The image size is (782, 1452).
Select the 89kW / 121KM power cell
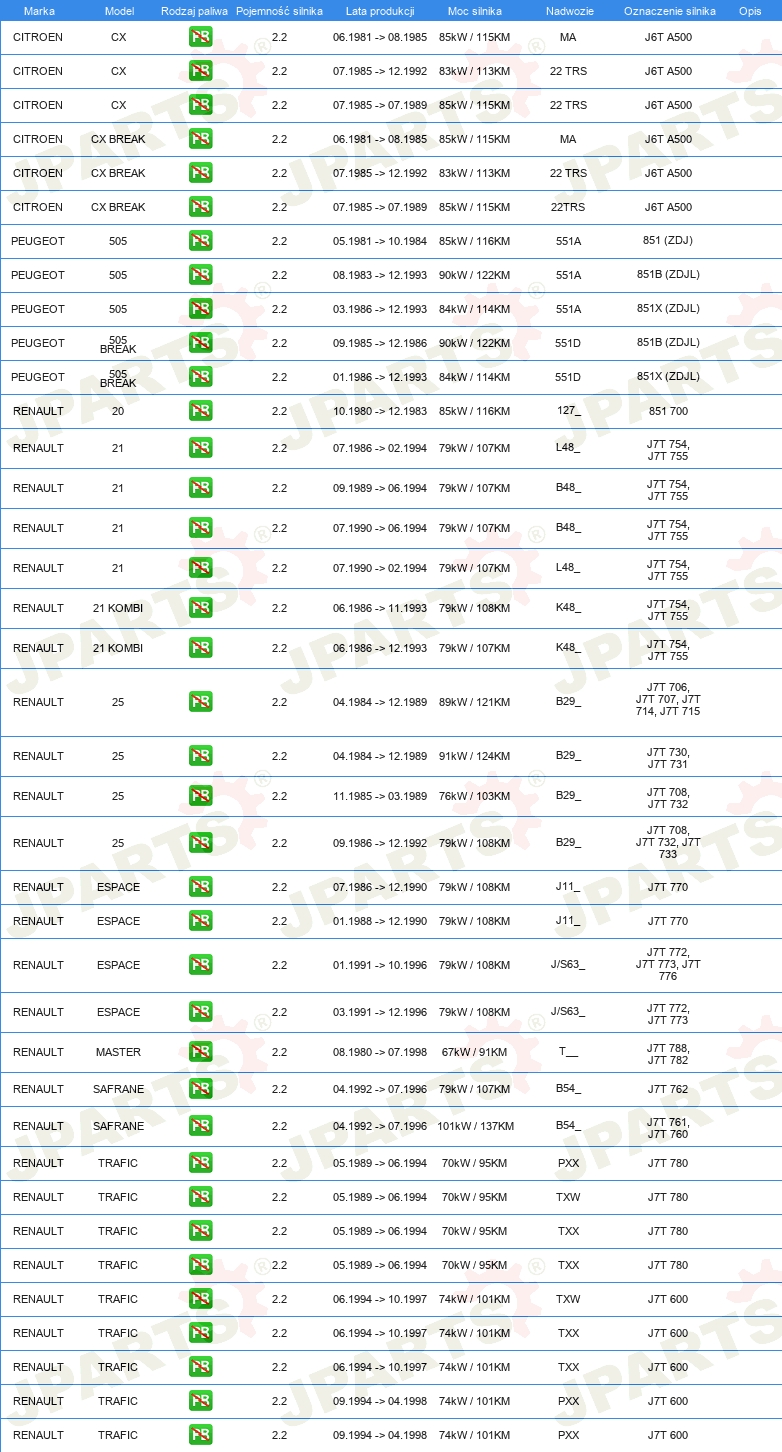[x=475, y=702]
